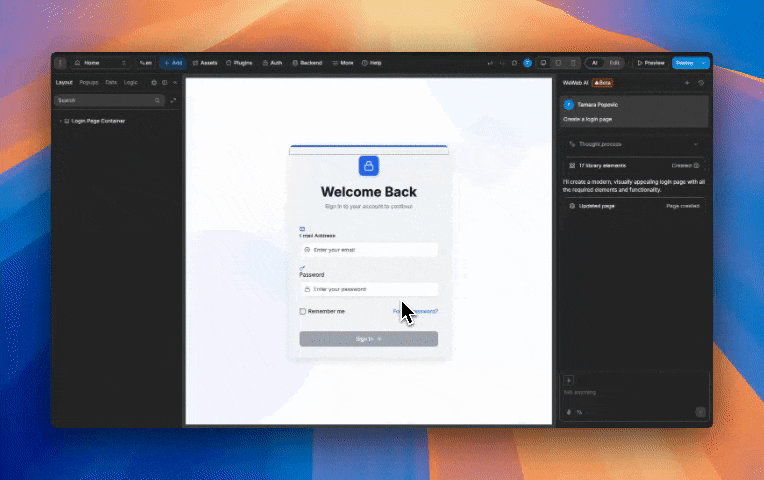Viewport: 764px width, 480px height.
Task: Click the attach plus icon above Ask anything
Action: [x=569, y=380]
